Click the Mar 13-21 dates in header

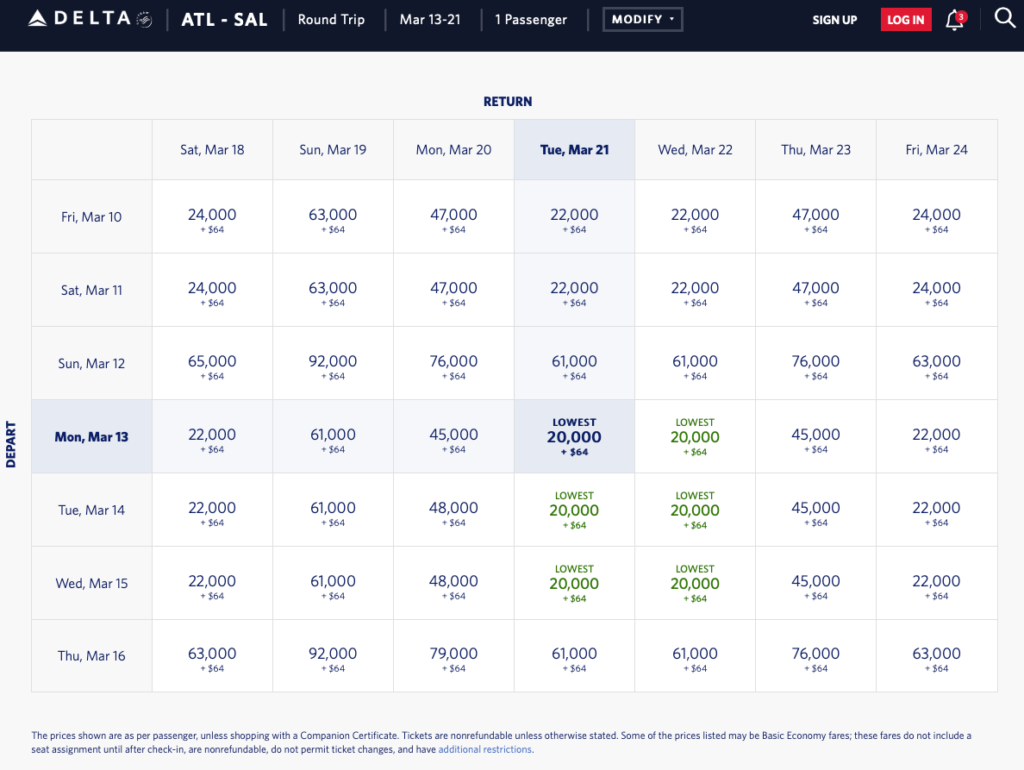[429, 19]
